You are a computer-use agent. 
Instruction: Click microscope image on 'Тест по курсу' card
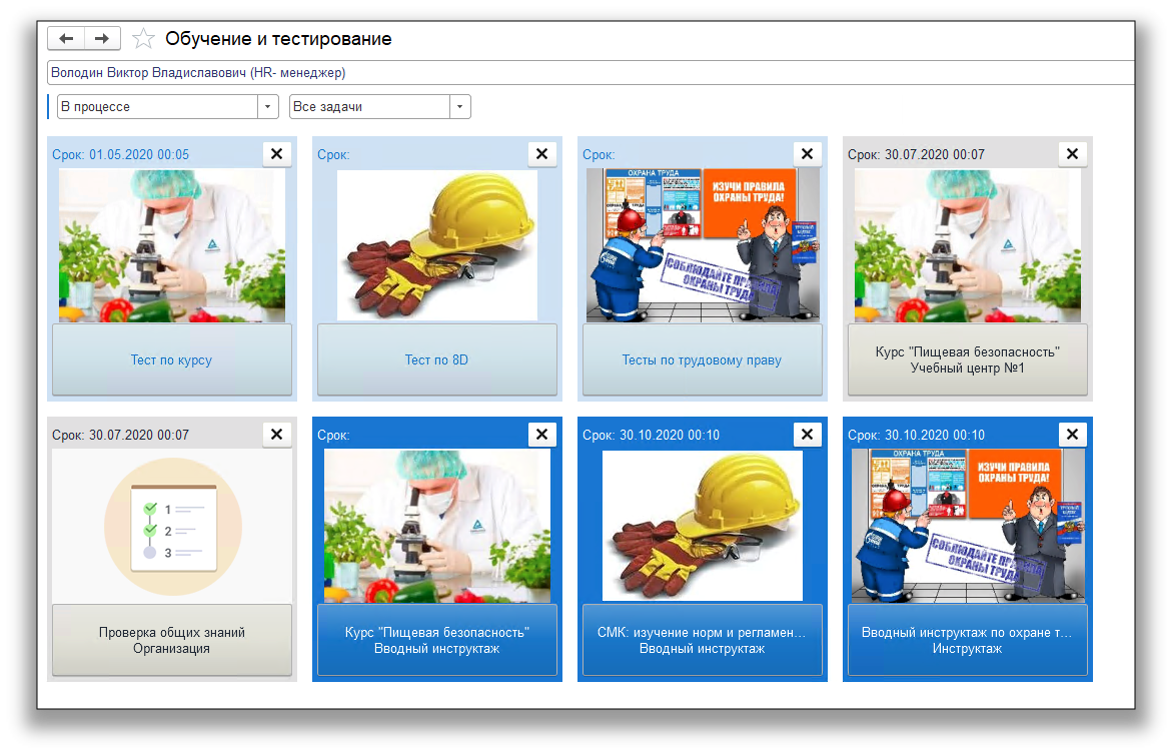pos(172,245)
